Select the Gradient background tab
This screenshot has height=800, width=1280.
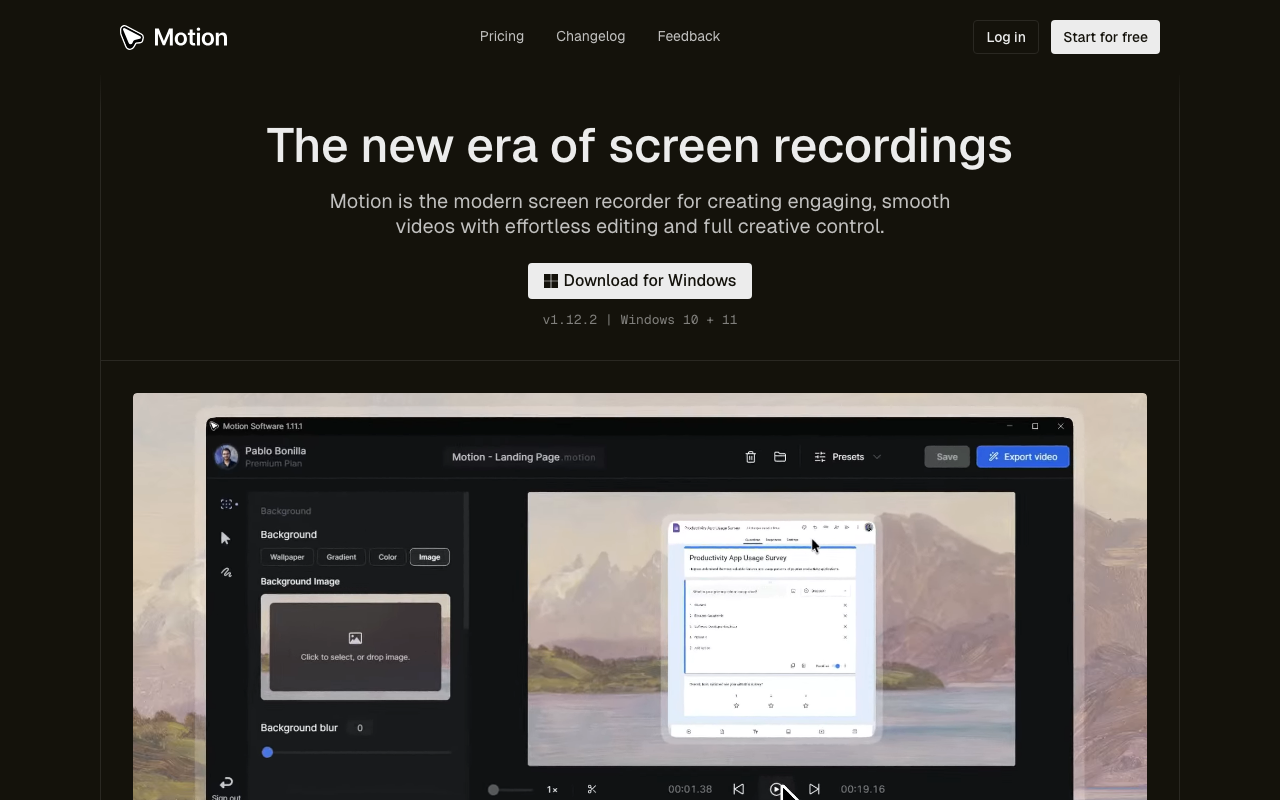coord(341,557)
